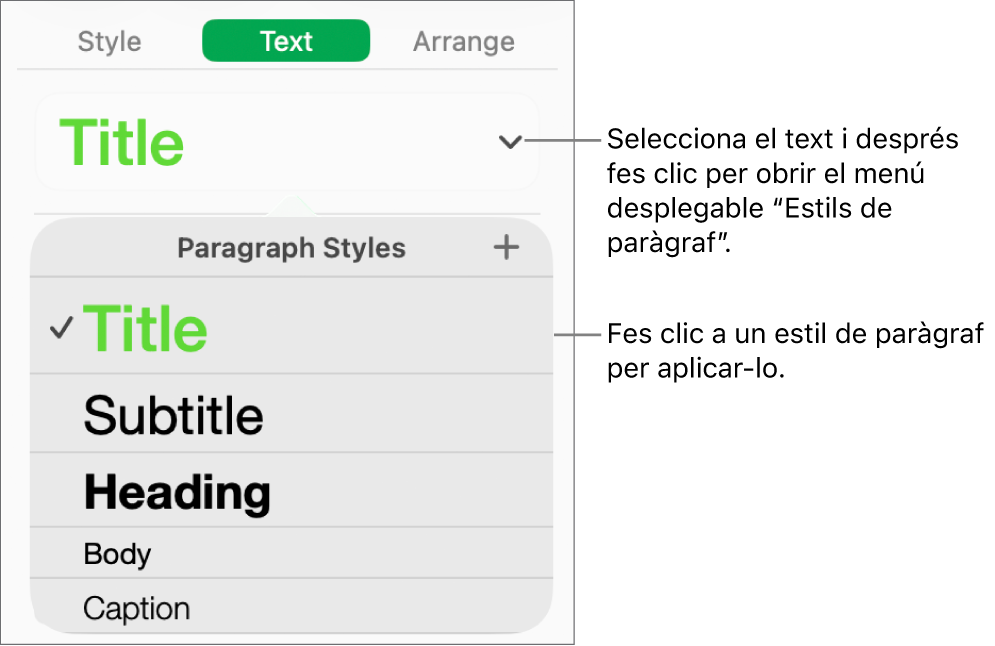Select the Title paragraph style
The image size is (995, 646).
pyautogui.click(x=147, y=330)
